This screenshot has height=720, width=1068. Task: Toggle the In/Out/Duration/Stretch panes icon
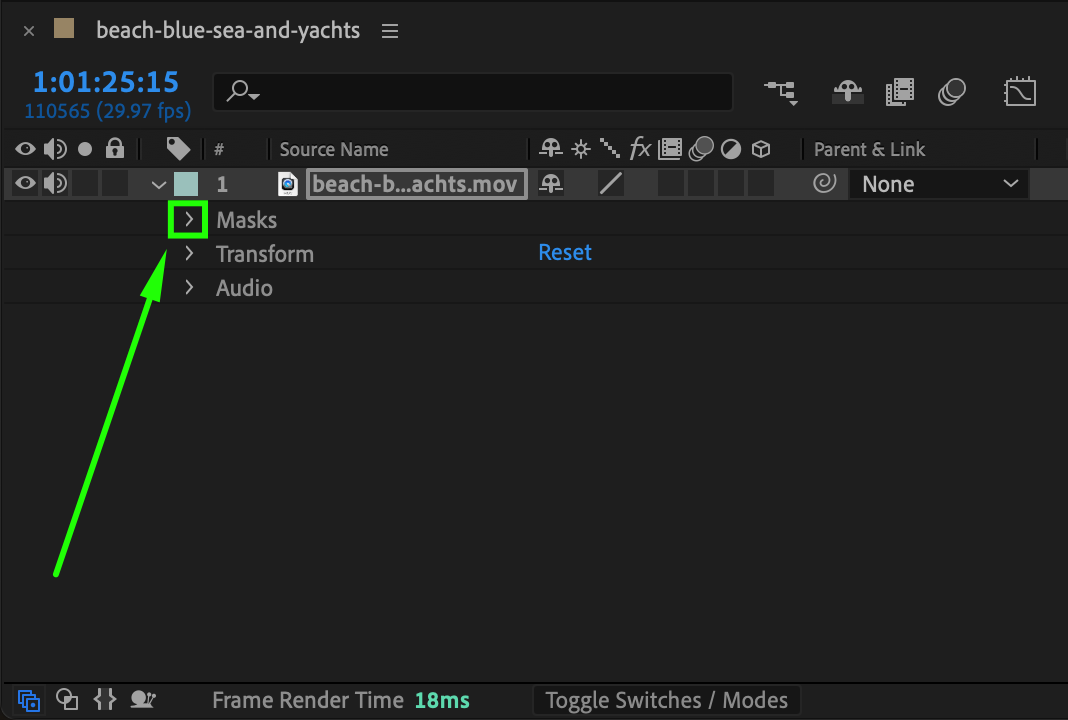tap(105, 700)
